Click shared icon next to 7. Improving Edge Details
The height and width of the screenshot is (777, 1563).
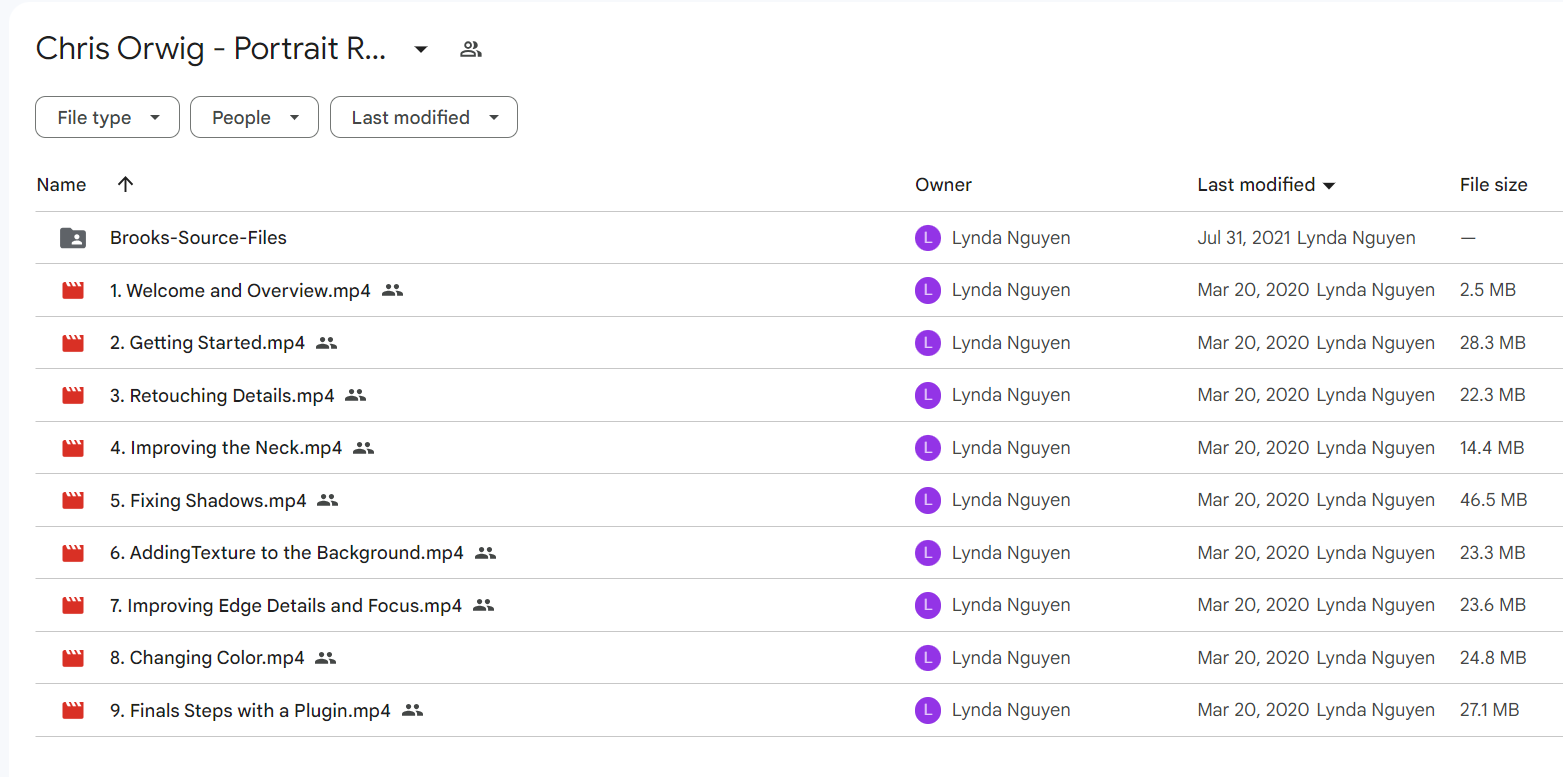coord(484,605)
